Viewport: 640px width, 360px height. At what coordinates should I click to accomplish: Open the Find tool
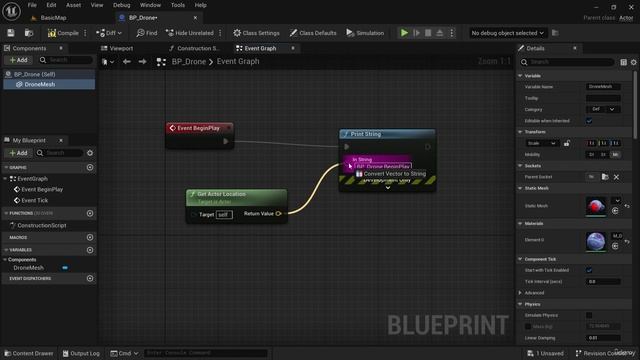point(147,33)
